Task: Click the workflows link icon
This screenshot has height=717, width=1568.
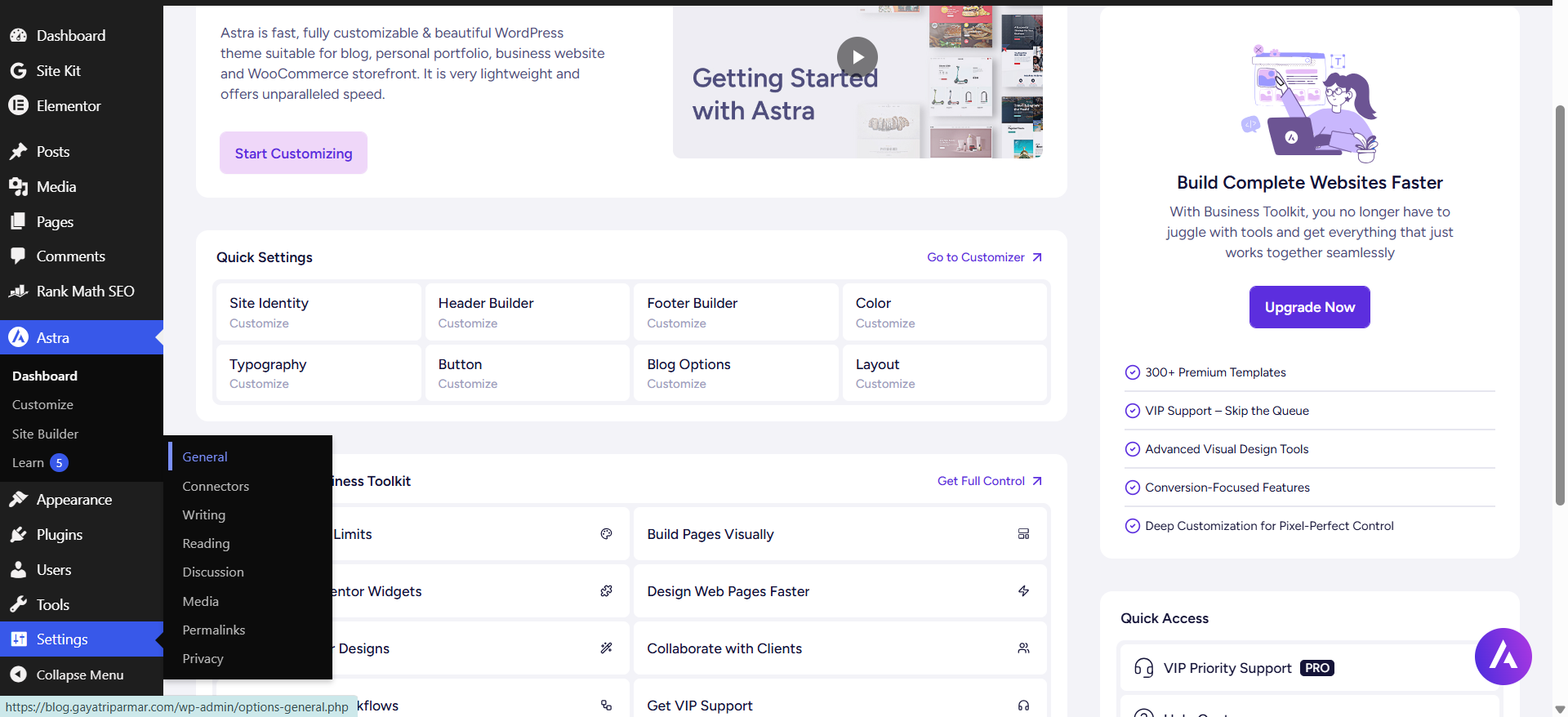Action: [606, 706]
